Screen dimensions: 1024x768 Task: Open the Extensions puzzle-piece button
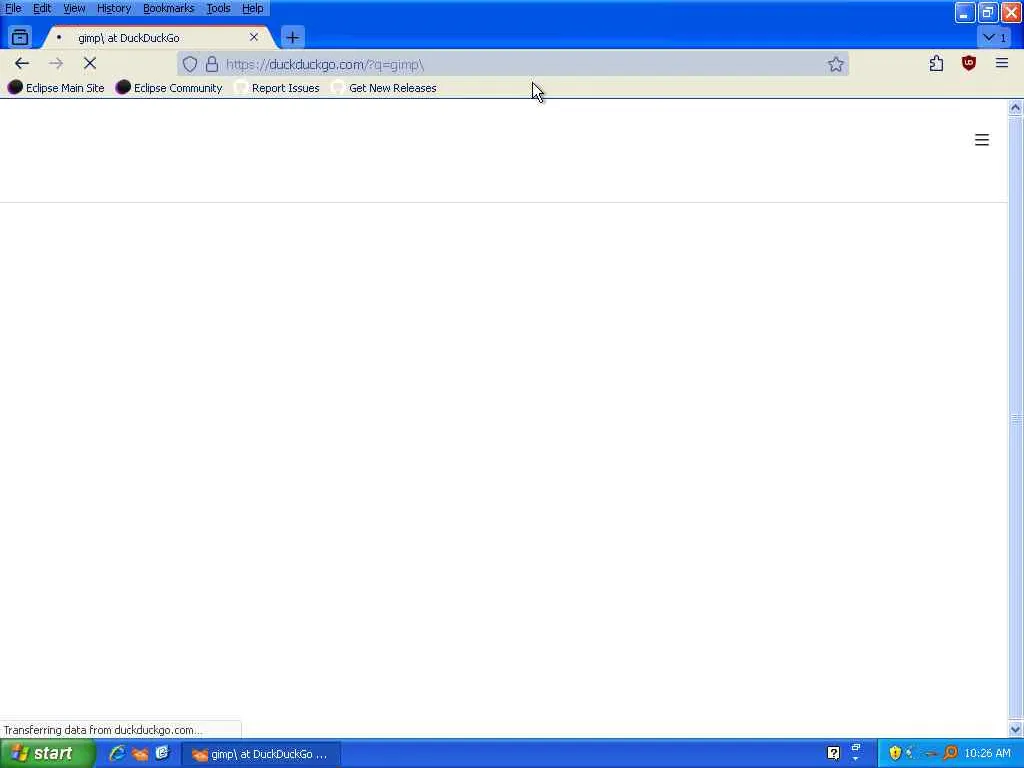click(x=936, y=63)
